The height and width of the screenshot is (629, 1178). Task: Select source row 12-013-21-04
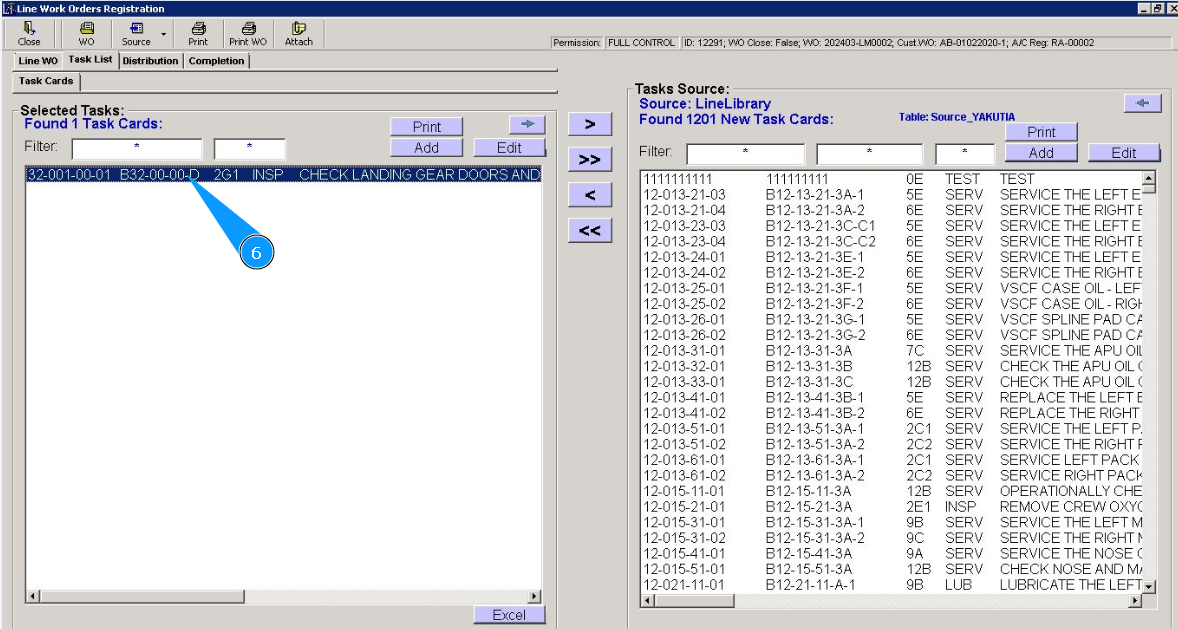tap(892, 210)
